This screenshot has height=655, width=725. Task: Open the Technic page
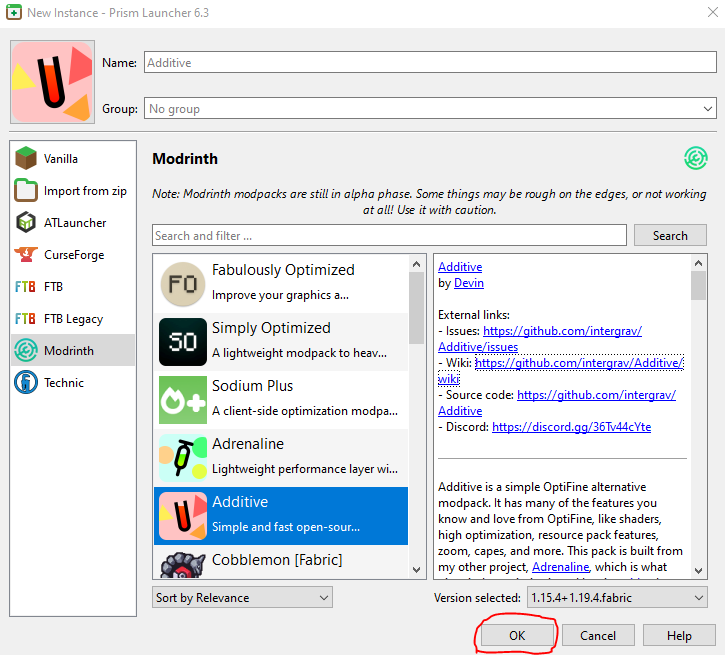click(x=73, y=383)
